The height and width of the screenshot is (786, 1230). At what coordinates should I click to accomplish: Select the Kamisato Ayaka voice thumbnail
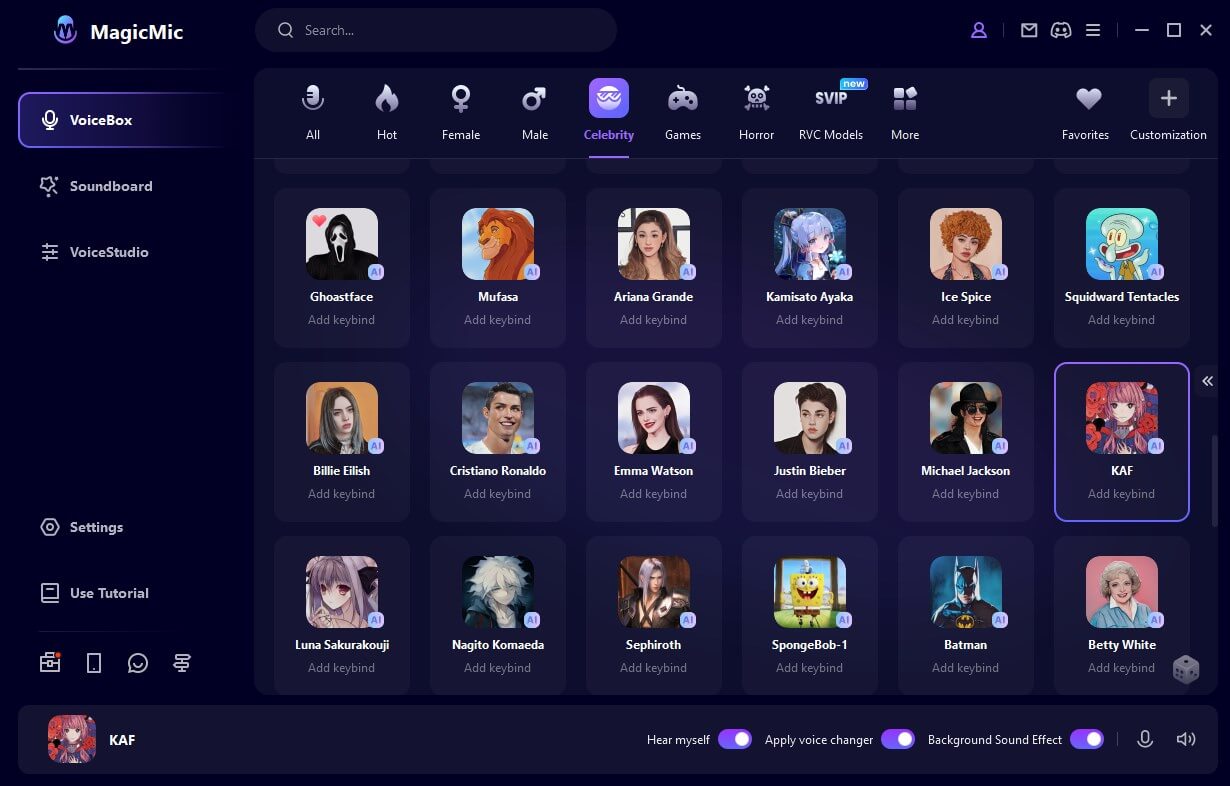click(810, 244)
